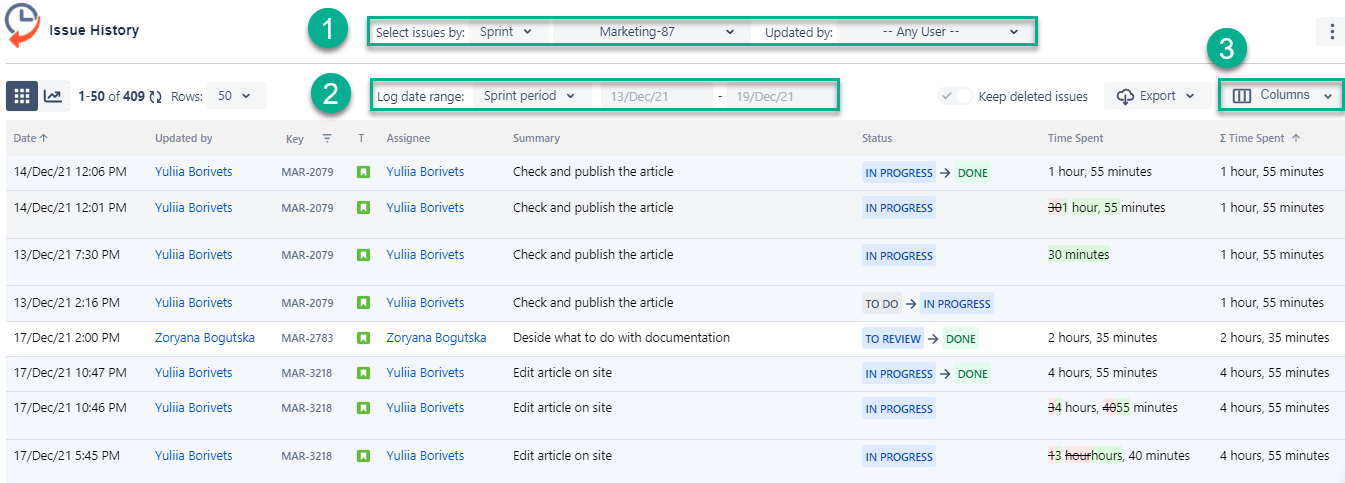This screenshot has width=1345, height=483.
Task: Click the T type column header
Action: [361, 138]
